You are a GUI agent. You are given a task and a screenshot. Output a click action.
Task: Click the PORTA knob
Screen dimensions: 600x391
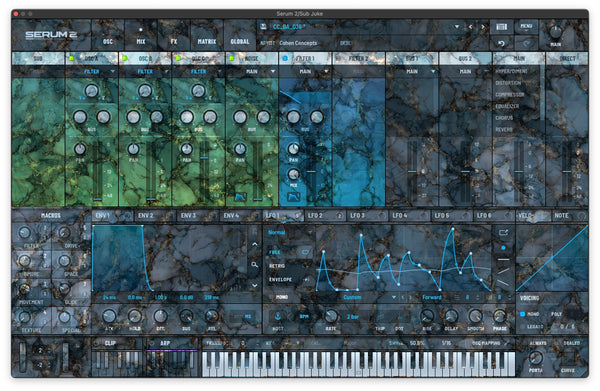coord(535,357)
